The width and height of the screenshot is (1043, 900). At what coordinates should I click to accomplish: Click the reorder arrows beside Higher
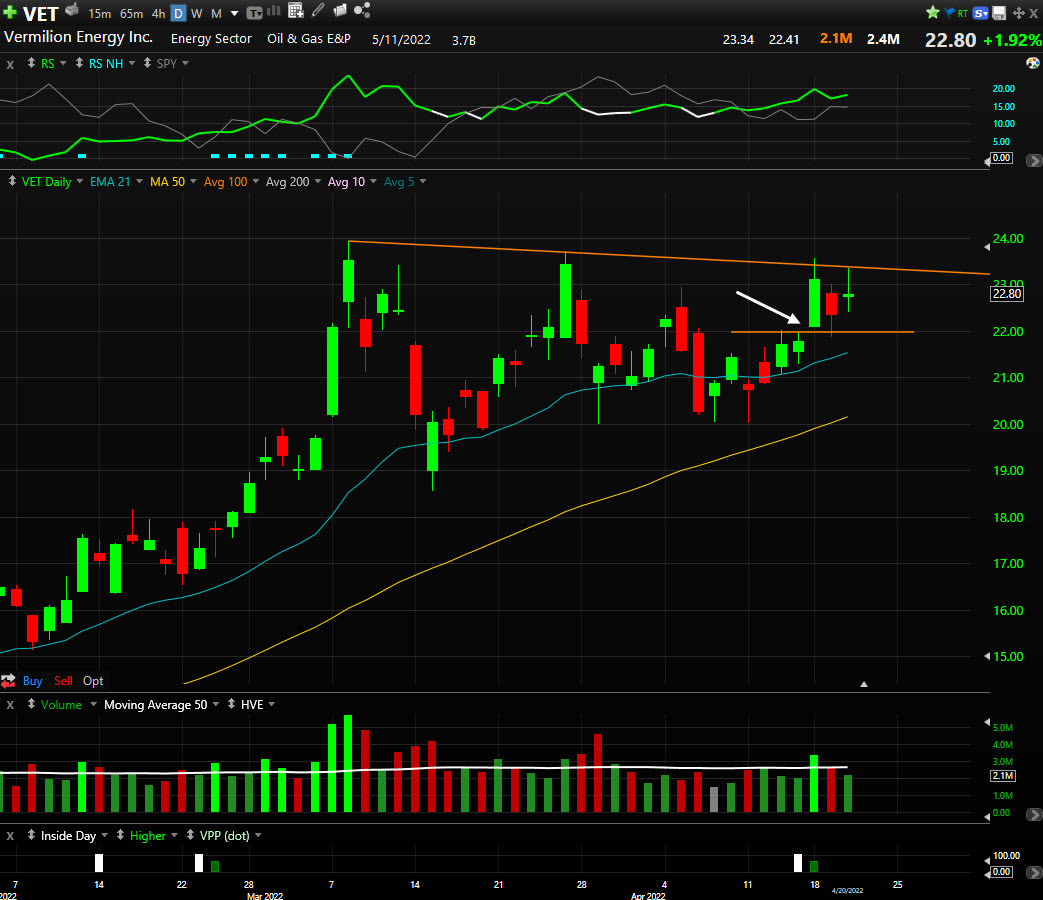[120, 835]
